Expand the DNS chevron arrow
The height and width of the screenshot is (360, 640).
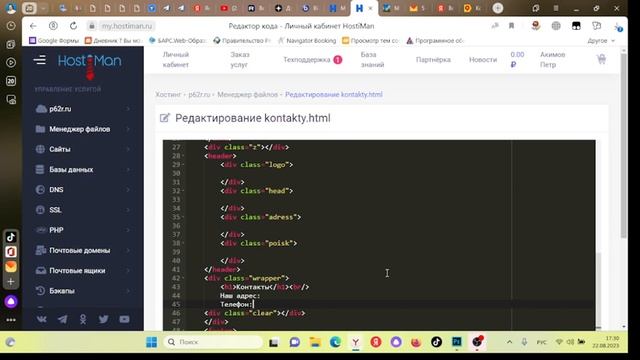click(x=128, y=190)
